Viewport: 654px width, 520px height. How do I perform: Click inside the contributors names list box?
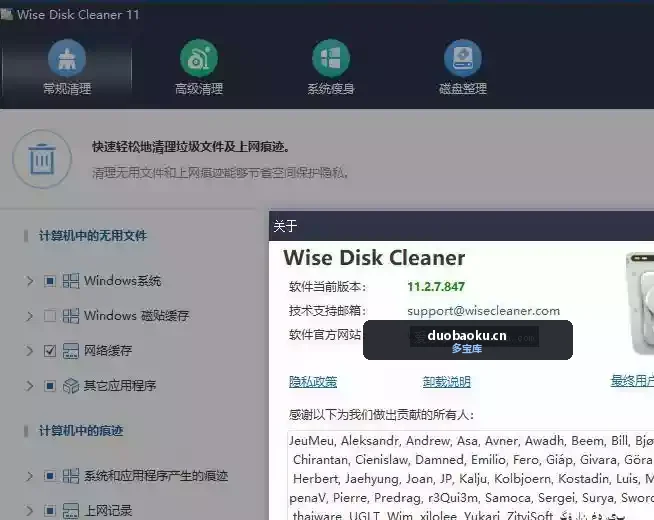(x=470, y=475)
